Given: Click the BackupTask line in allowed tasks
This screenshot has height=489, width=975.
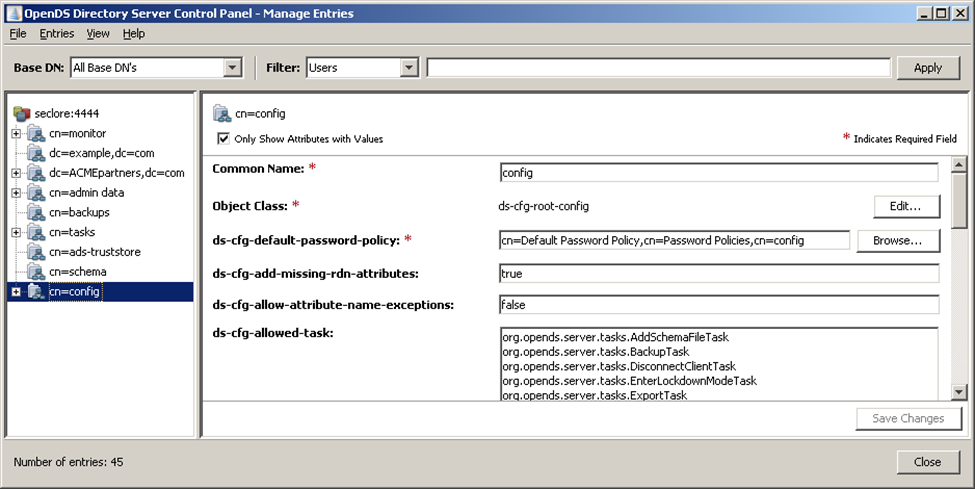Looking at the screenshot, I should [x=596, y=352].
